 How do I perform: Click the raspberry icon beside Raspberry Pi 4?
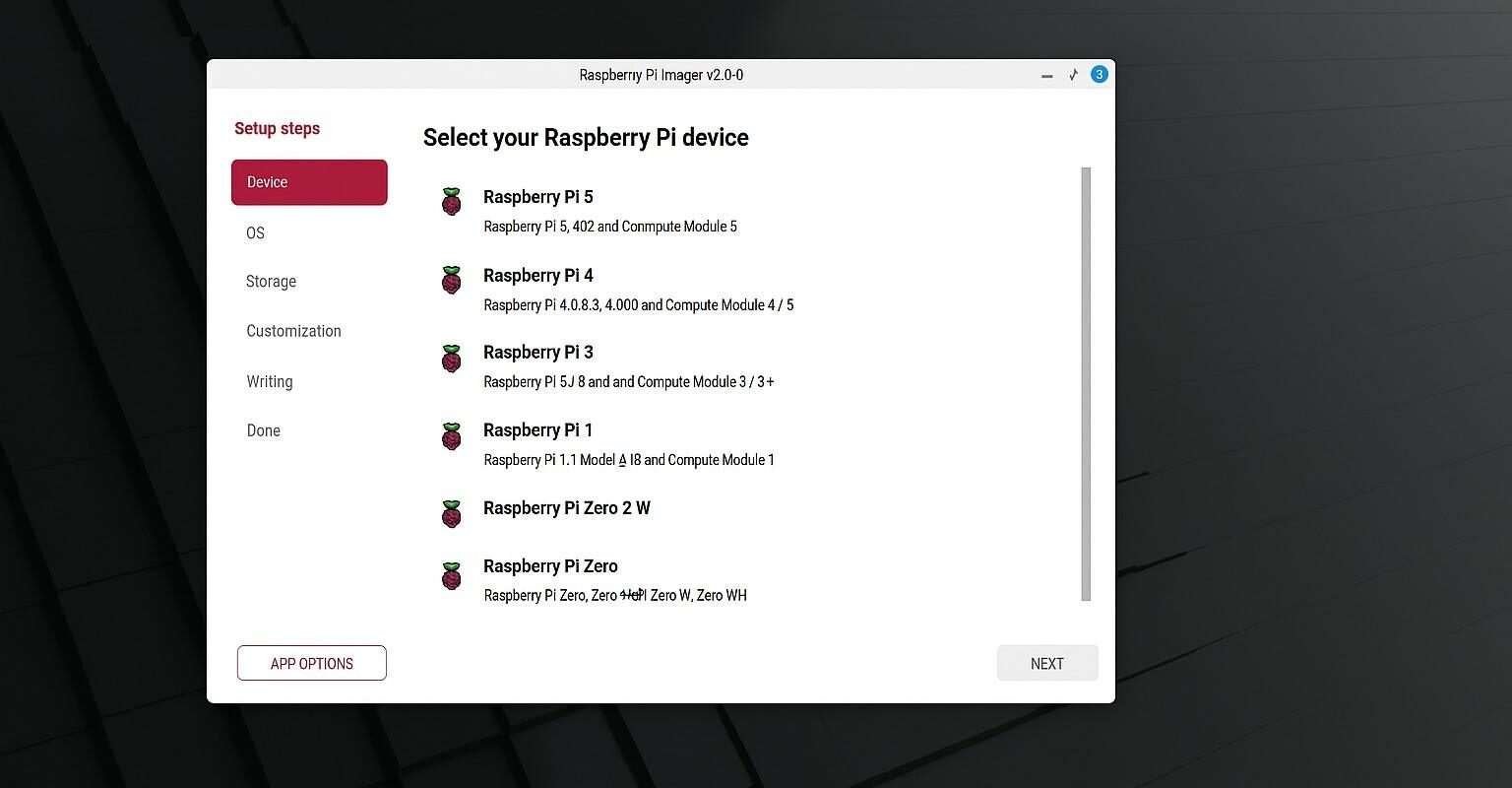(x=451, y=280)
